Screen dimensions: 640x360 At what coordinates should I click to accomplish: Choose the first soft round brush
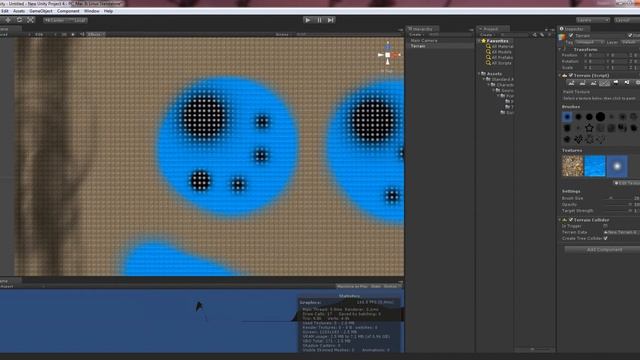point(567,117)
